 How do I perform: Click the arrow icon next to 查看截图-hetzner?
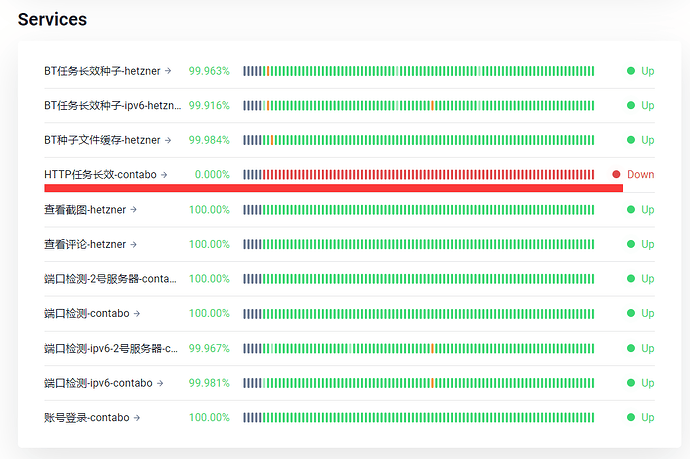(134, 210)
